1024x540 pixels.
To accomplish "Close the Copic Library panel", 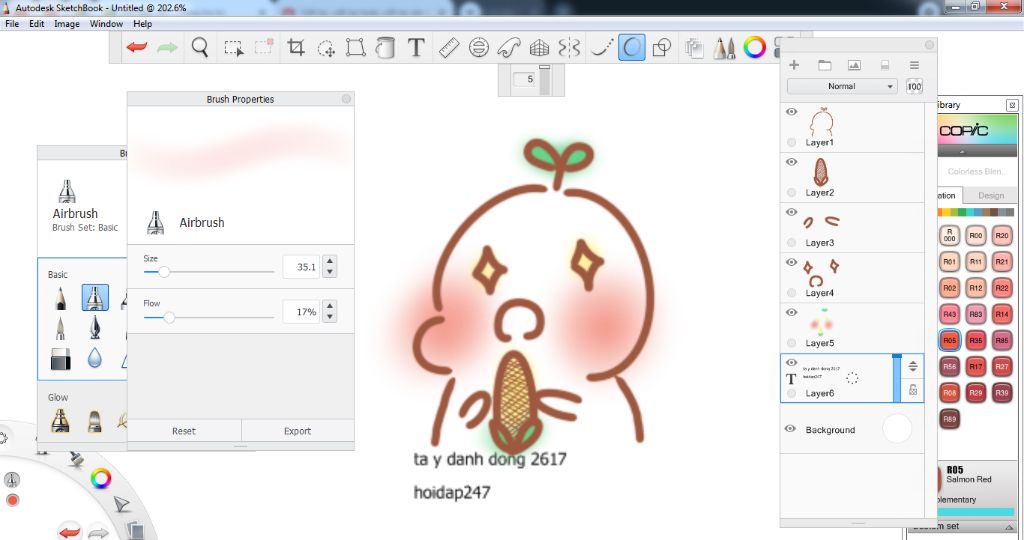I will coord(1012,104).
